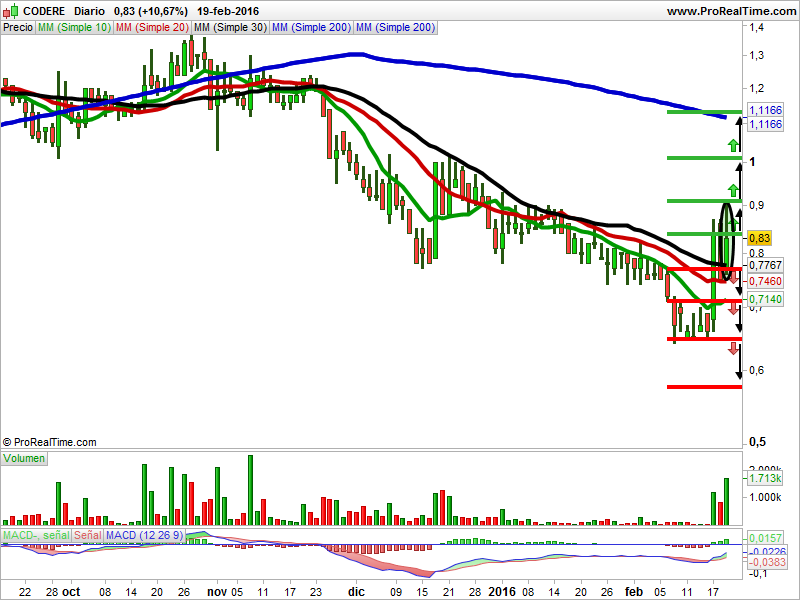Click the feb month label on time axis

[x=634, y=592]
